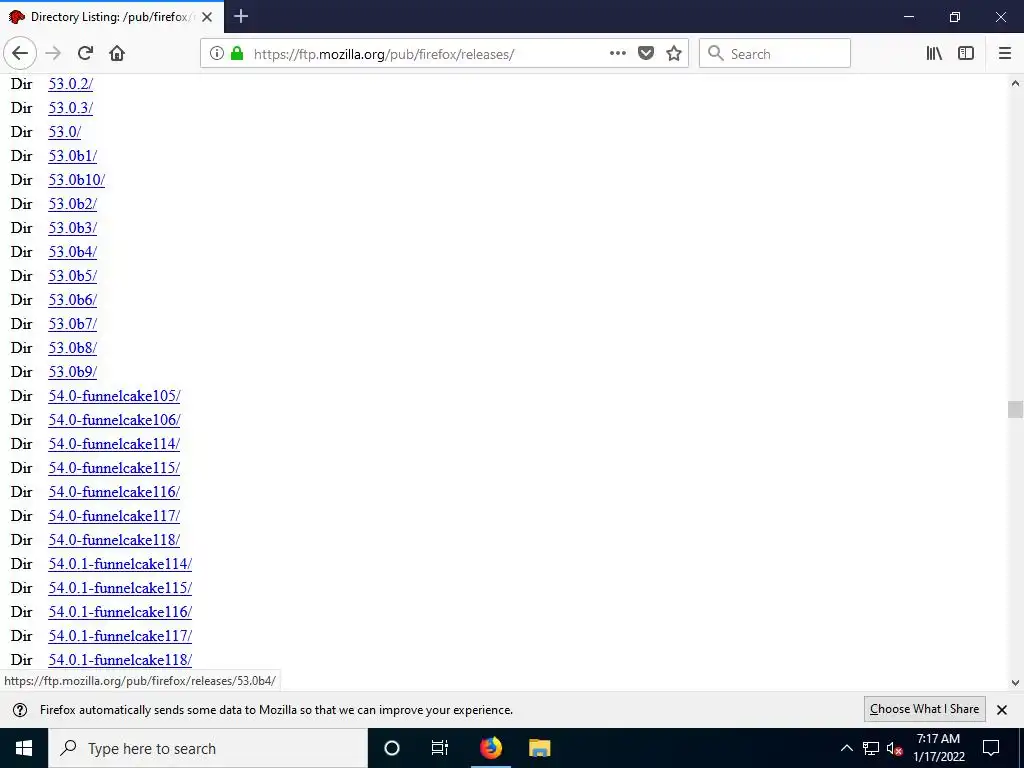
Task: Toggle the sidebars icon
Action: point(966,54)
